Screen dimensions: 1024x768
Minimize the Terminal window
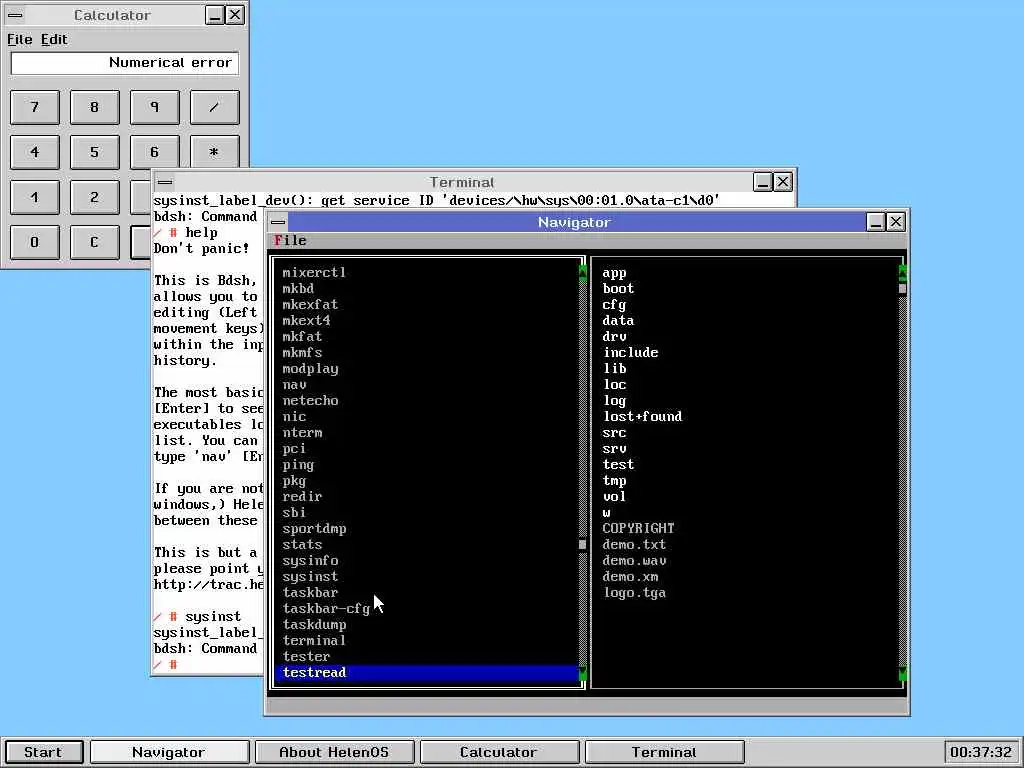(x=763, y=182)
